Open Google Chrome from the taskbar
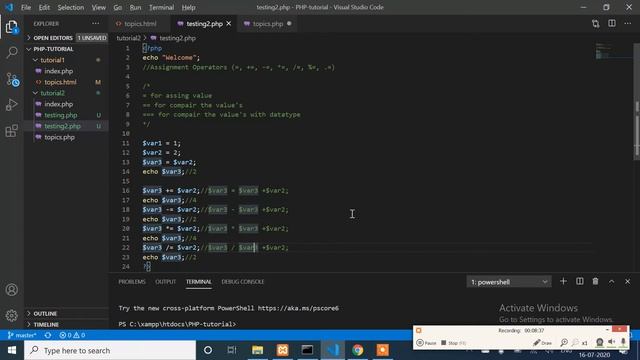Screen dimensions: 640x360 [x=358, y=350]
